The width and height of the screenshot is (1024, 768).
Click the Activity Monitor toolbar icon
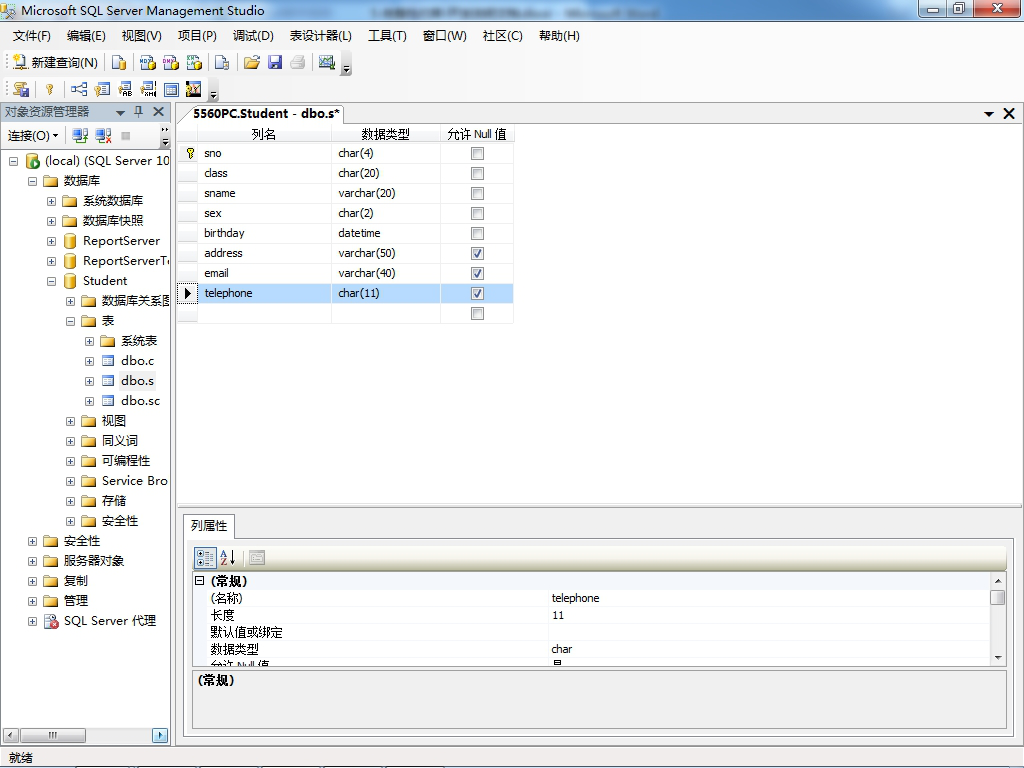pos(327,63)
